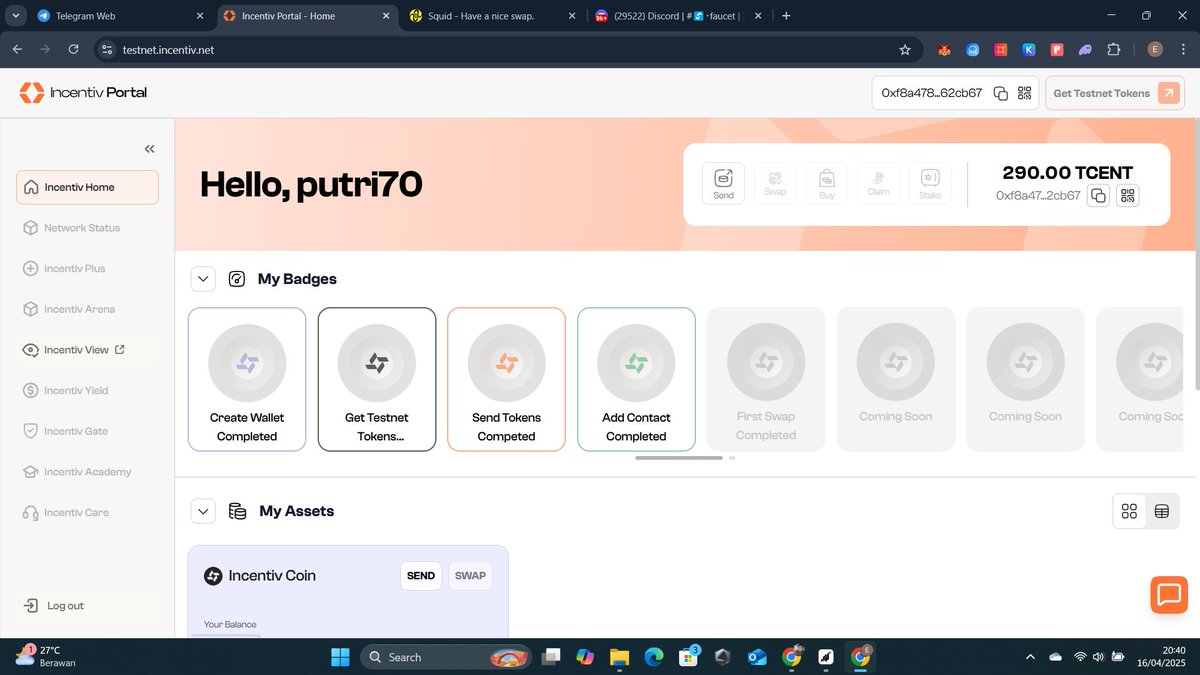
Task: Switch assets to grid view
Action: [x=1129, y=511]
